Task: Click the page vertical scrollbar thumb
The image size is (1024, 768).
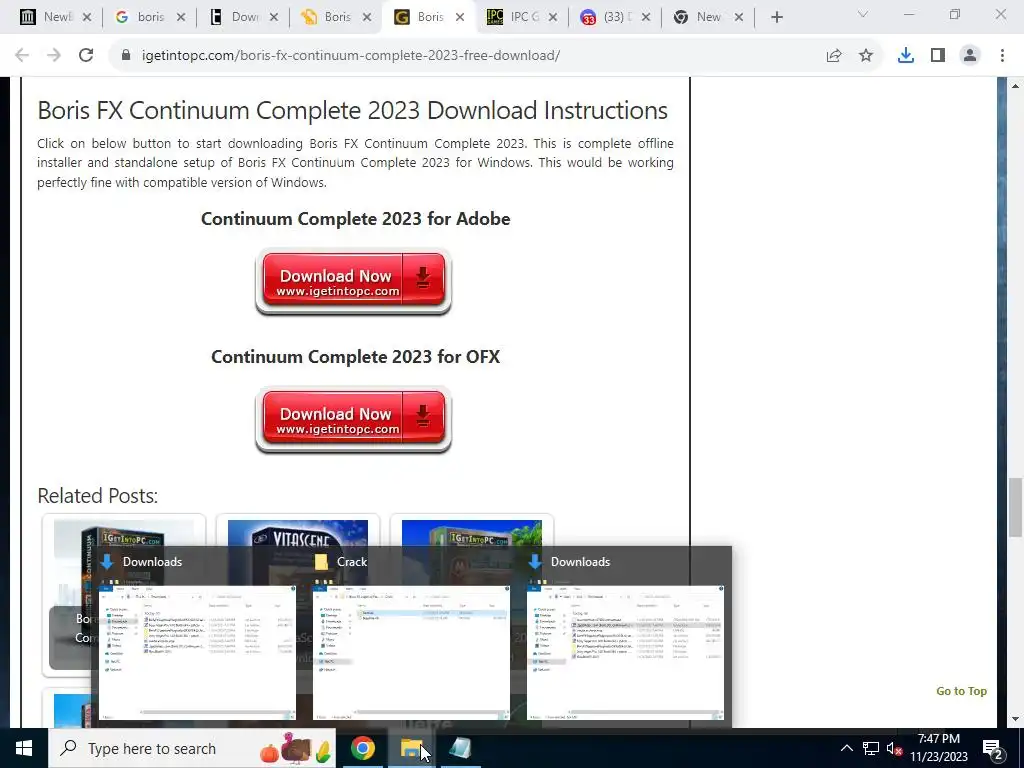Action: click(x=1016, y=507)
